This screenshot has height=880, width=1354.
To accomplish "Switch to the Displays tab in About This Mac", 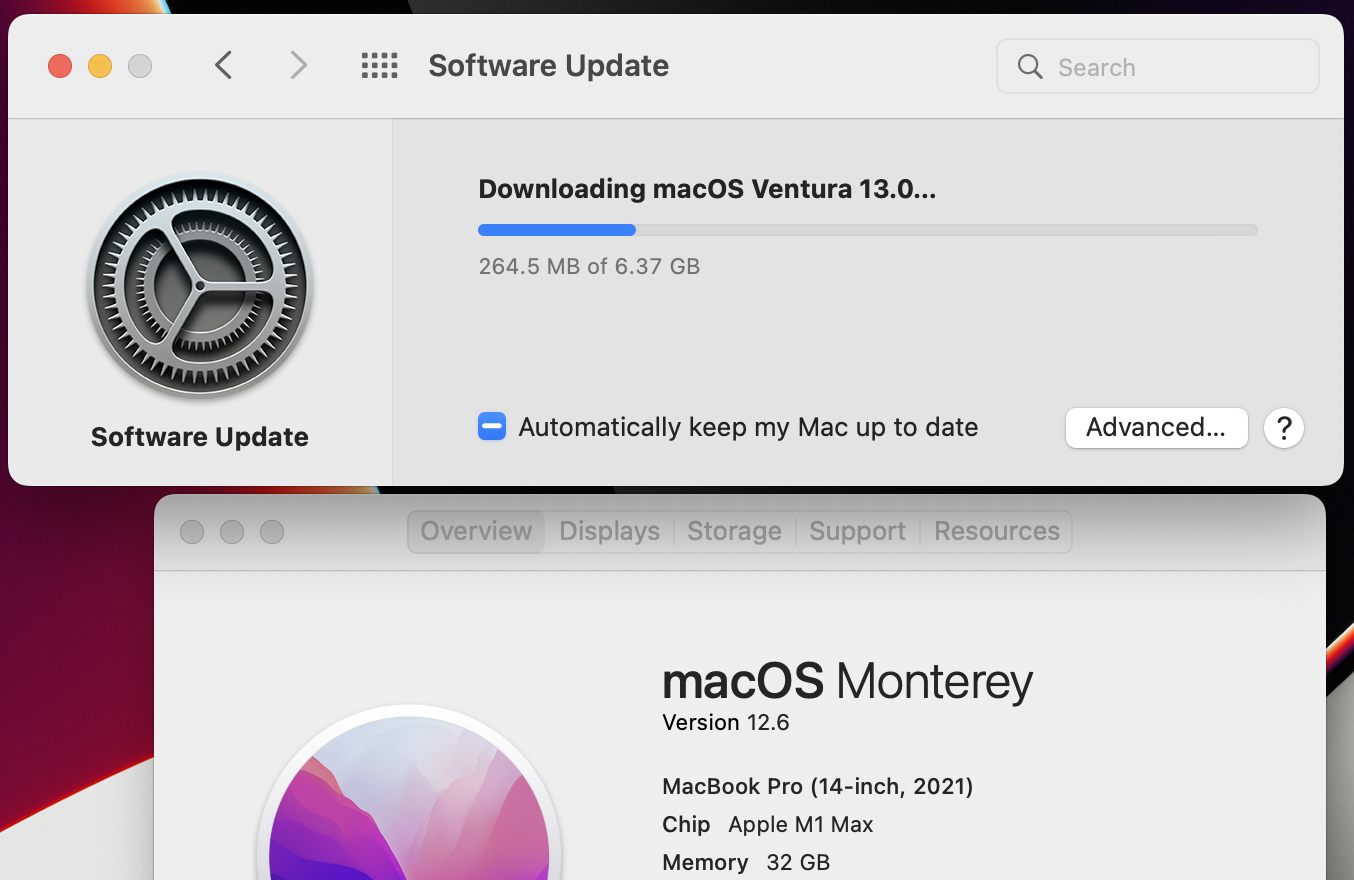I will click(x=610, y=531).
